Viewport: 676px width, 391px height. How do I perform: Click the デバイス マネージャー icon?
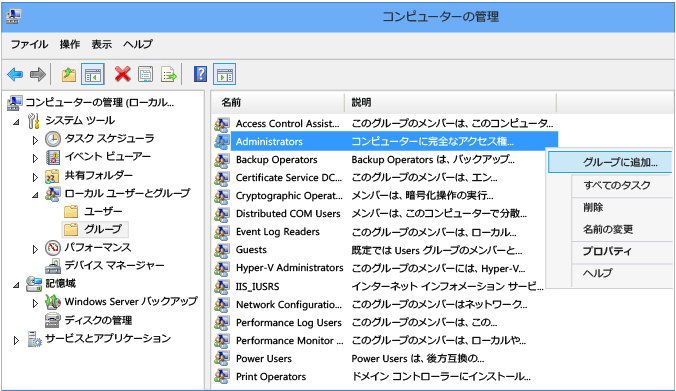click(53, 266)
